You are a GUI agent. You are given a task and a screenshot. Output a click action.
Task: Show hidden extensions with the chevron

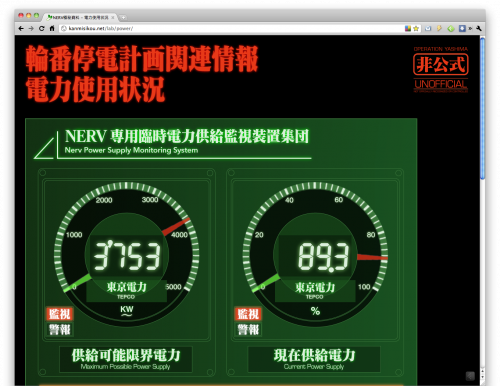470,29
